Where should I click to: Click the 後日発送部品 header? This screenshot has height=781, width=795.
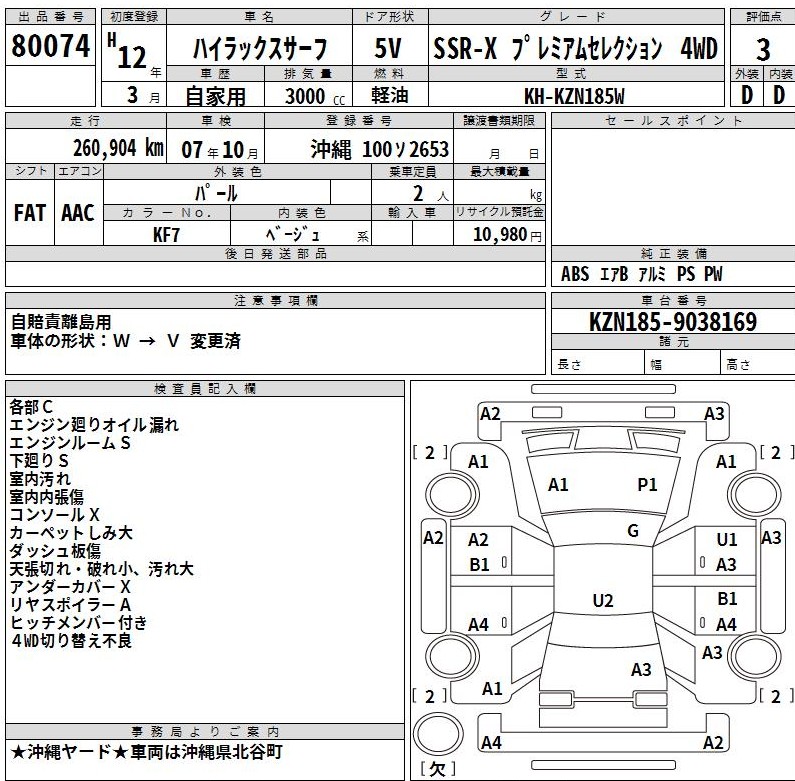tap(275, 254)
